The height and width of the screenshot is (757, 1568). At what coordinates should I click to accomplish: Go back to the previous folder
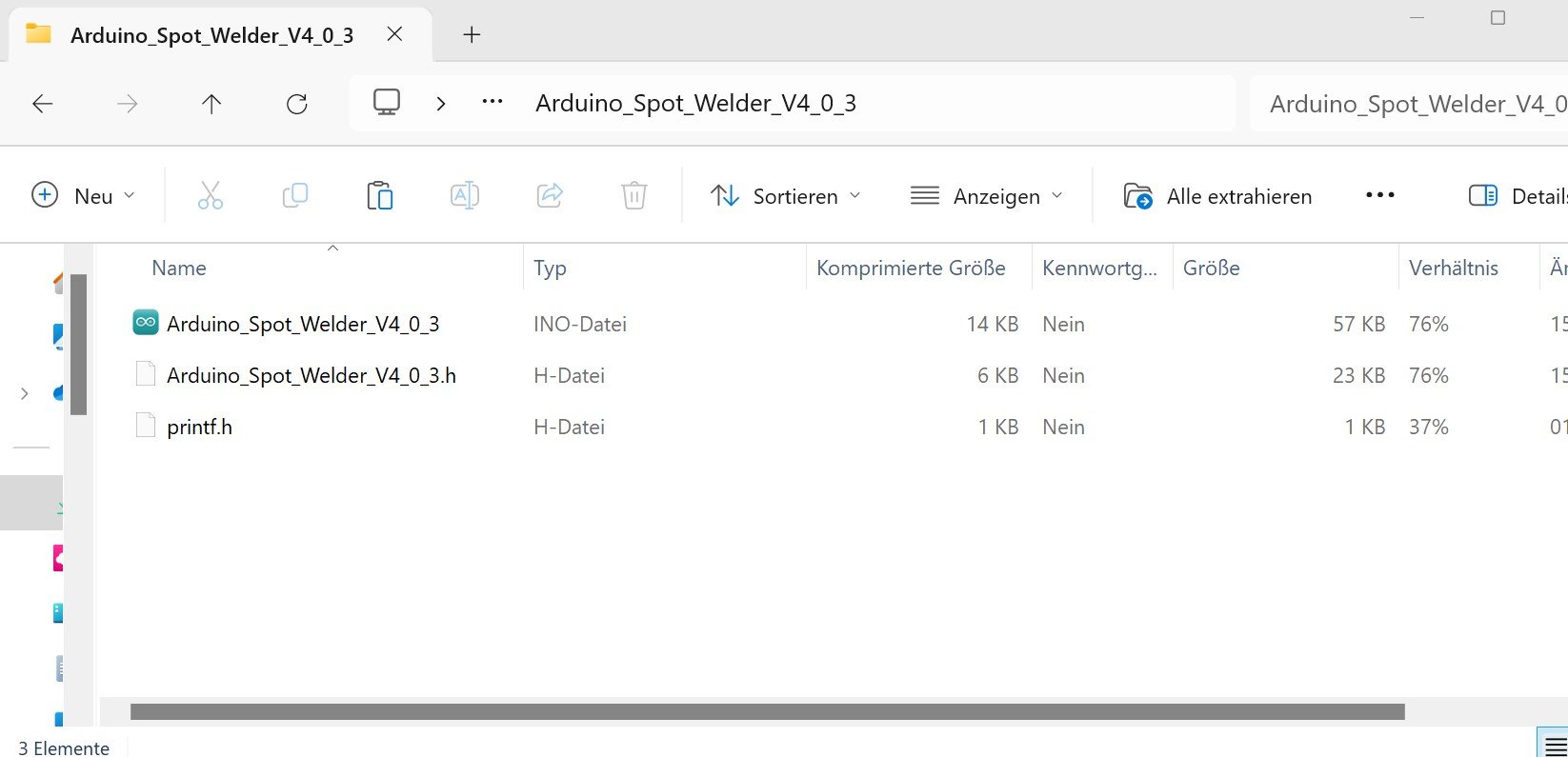43,104
